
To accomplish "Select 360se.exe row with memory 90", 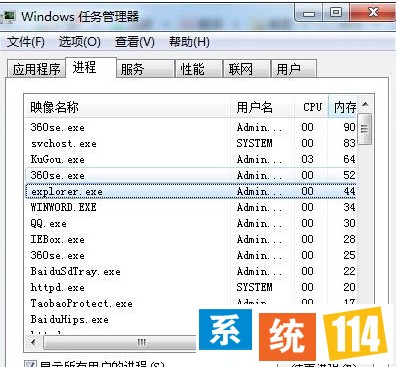I will [190, 127].
